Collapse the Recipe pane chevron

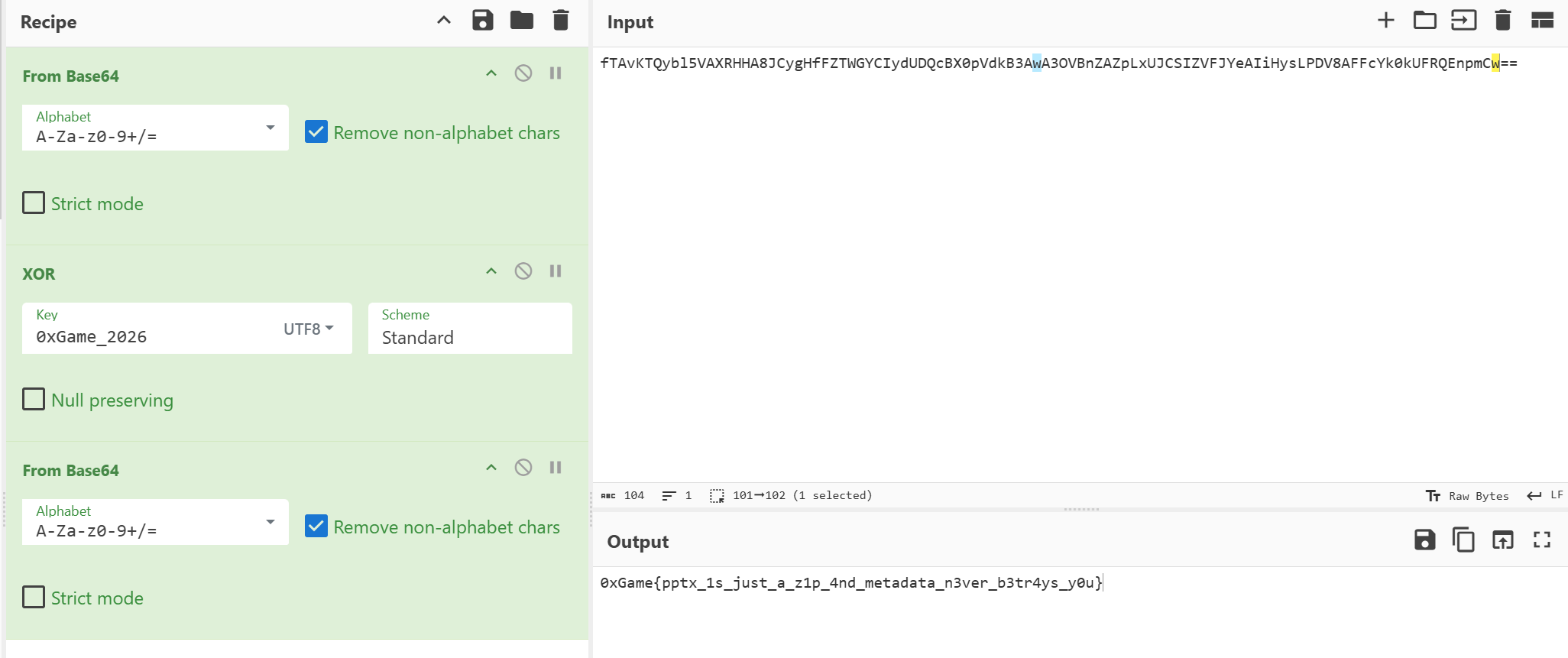444,21
